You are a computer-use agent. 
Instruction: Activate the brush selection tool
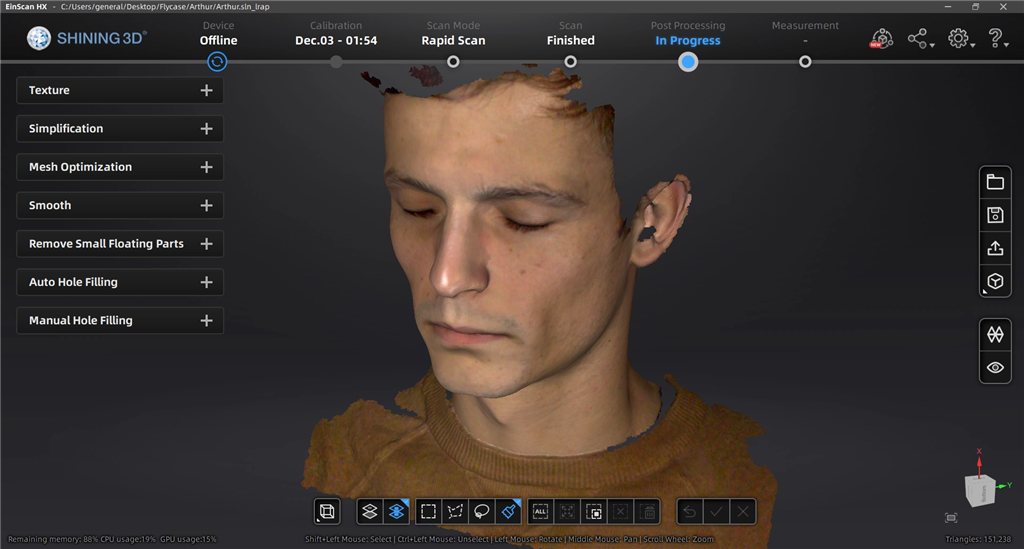(509, 511)
